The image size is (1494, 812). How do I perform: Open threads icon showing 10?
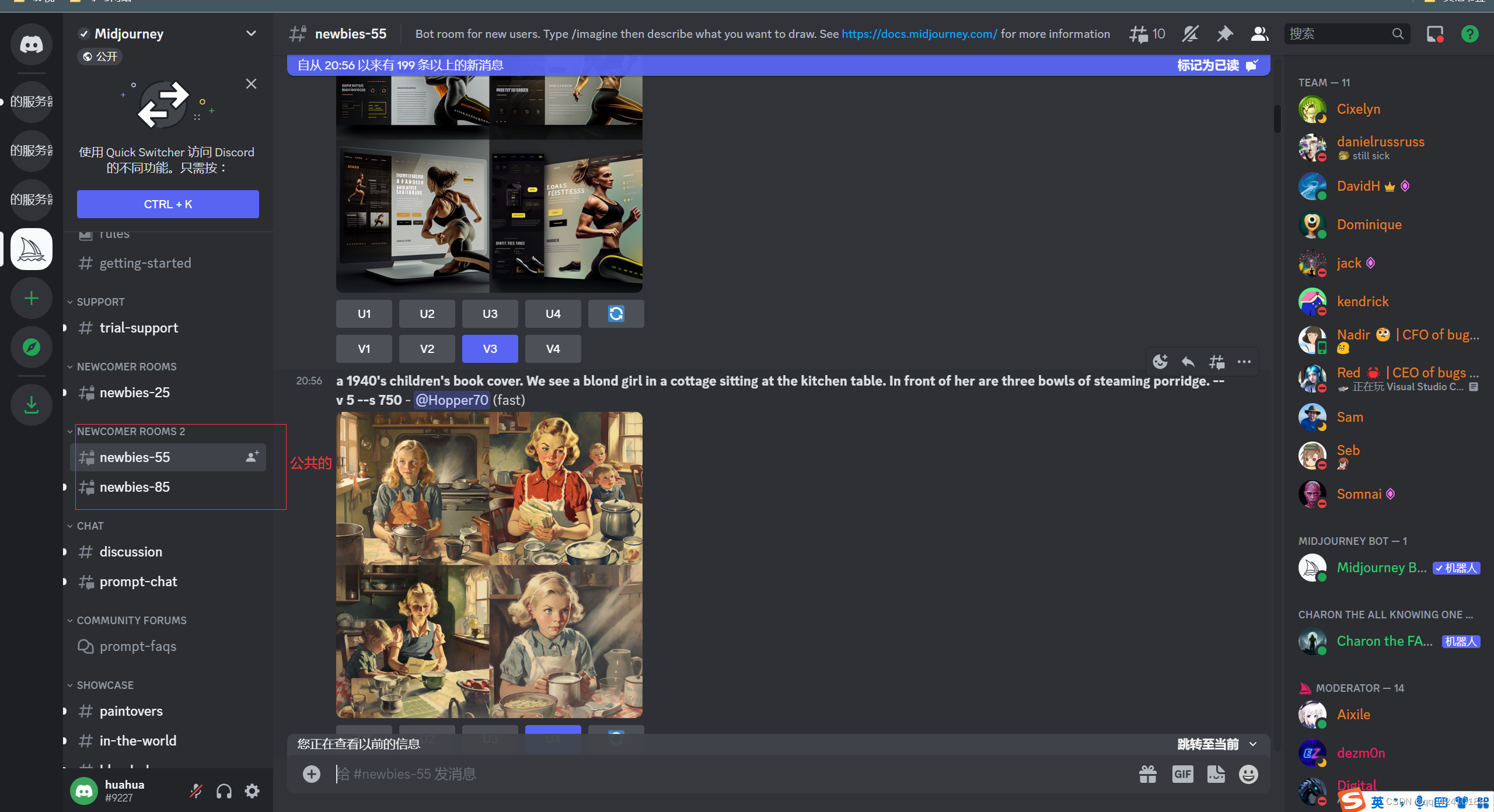pos(1146,34)
